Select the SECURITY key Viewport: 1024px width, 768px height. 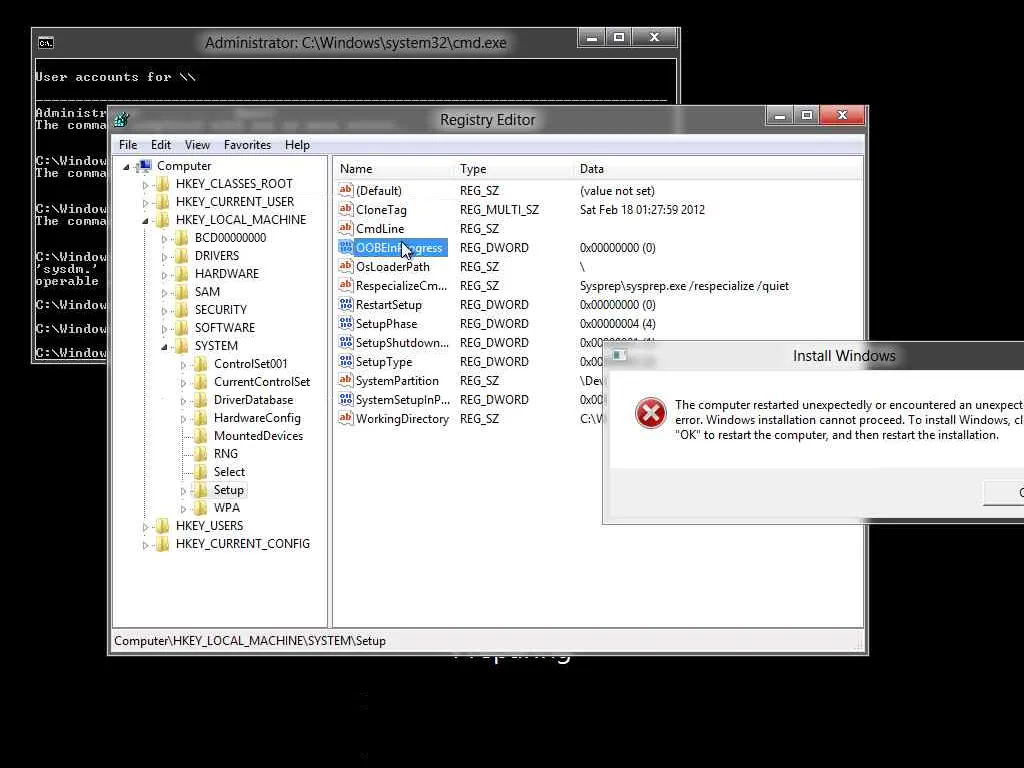click(221, 310)
